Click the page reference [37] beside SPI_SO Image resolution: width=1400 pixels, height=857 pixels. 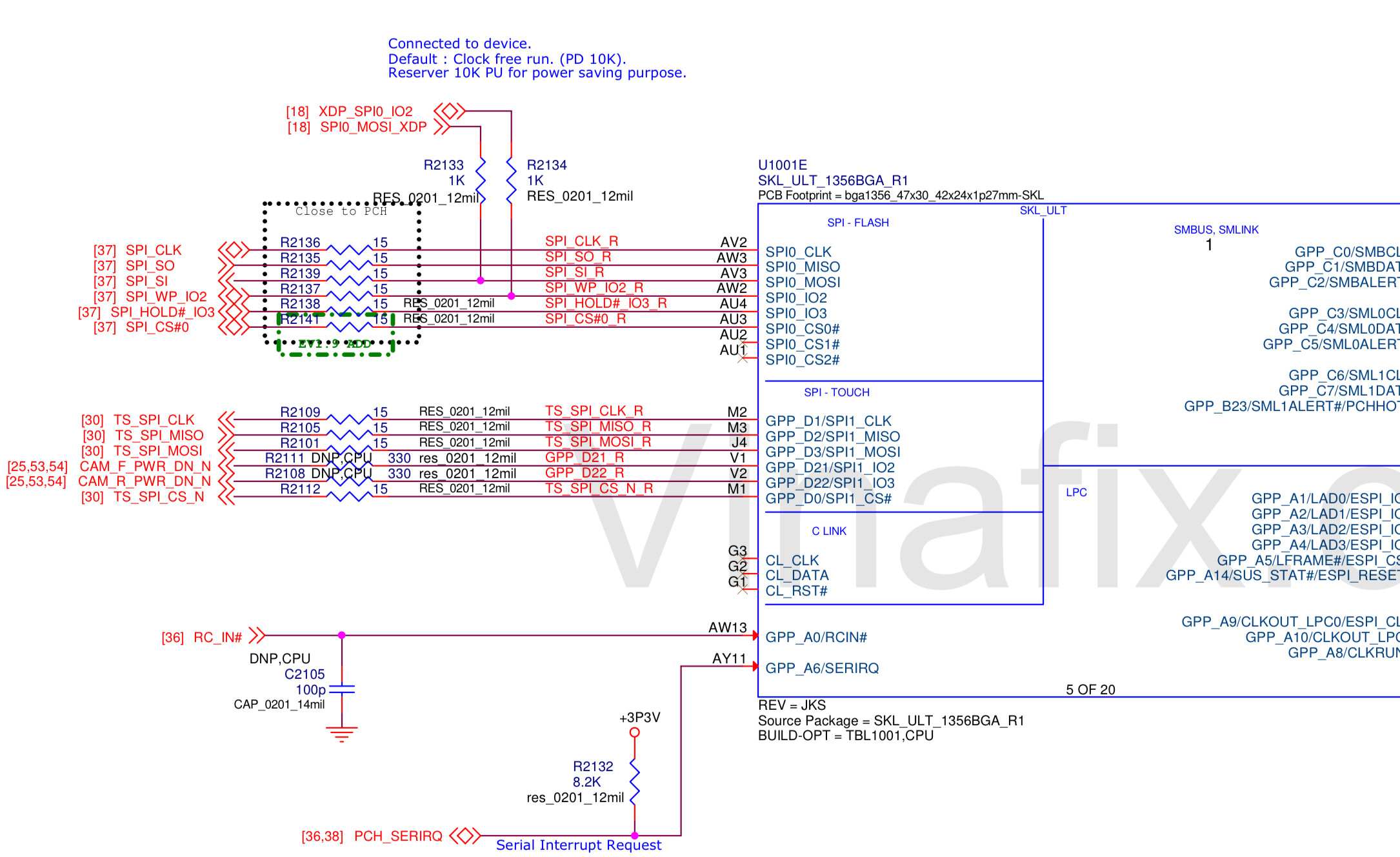[105, 266]
